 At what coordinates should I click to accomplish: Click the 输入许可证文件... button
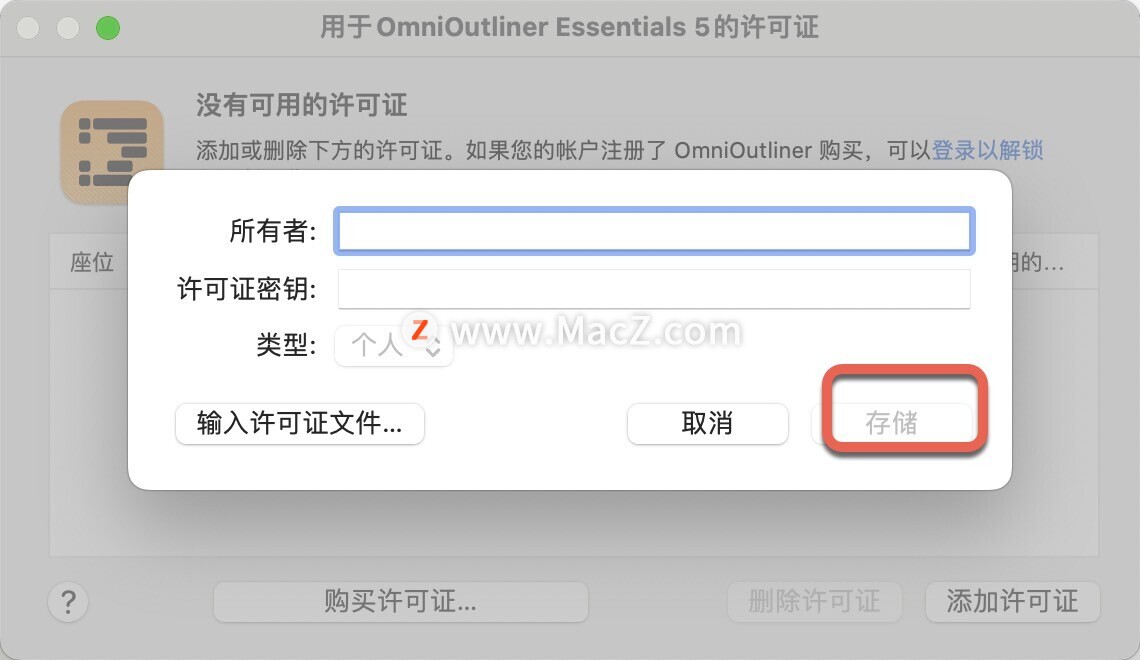click(x=300, y=423)
